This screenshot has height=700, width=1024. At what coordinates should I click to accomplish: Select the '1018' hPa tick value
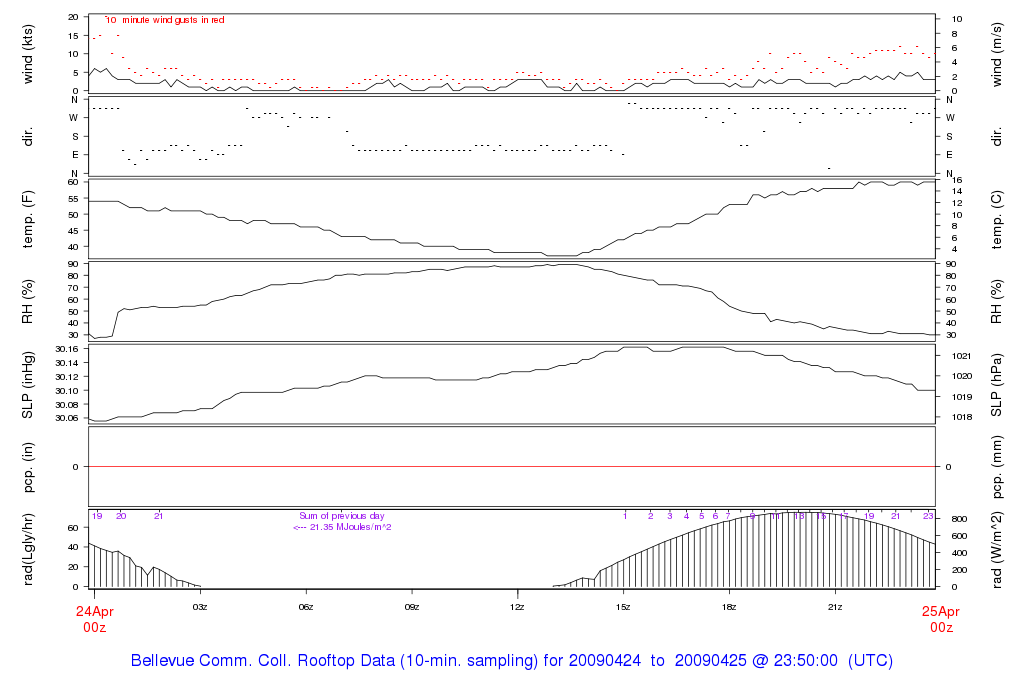click(x=962, y=417)
